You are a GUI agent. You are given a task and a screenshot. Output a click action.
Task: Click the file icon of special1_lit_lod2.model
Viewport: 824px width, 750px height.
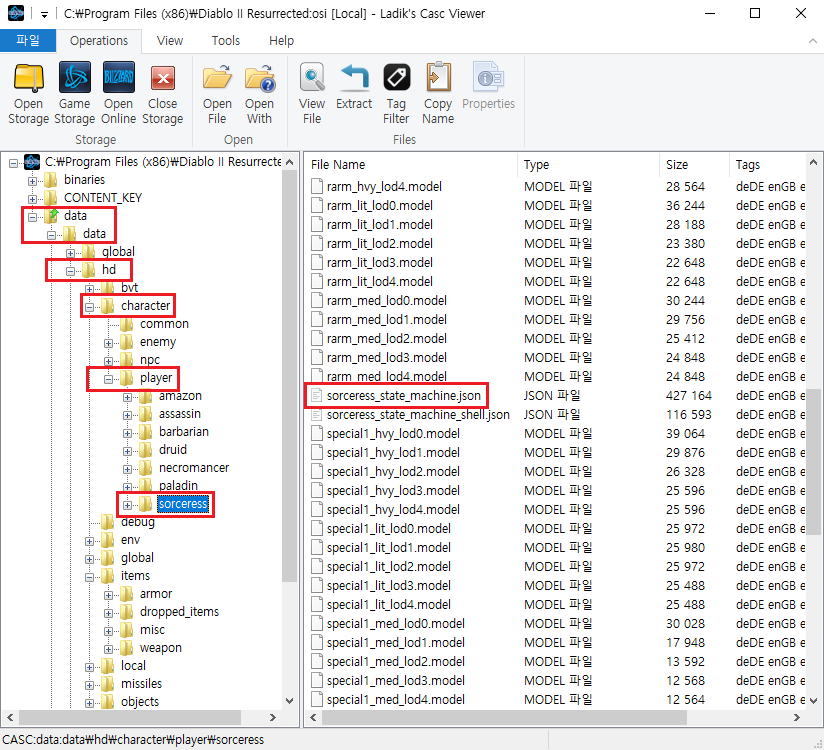(x=316, y=566)
